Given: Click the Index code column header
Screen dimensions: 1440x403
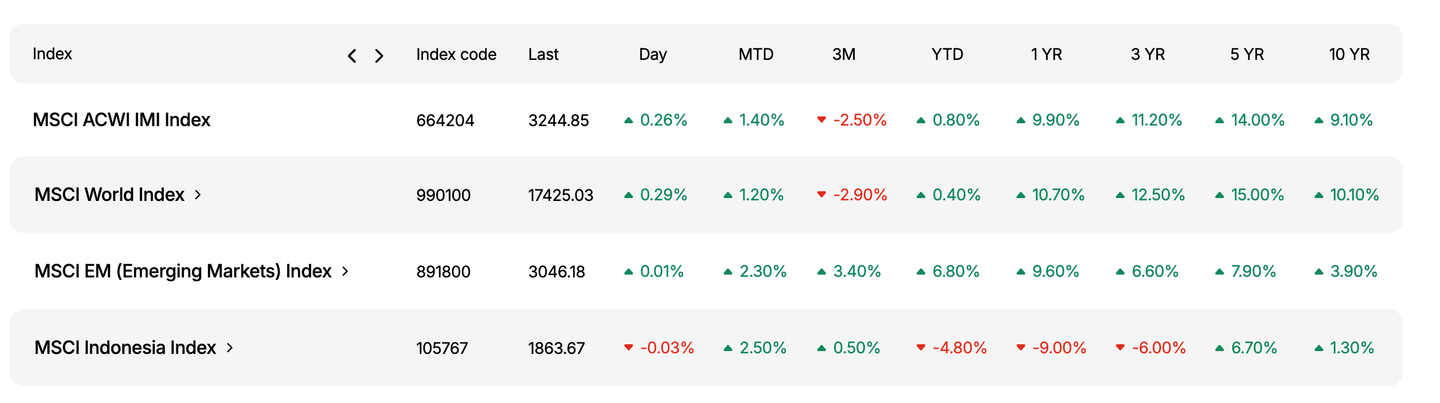Looking at the screenshot, I should [456, 55].
